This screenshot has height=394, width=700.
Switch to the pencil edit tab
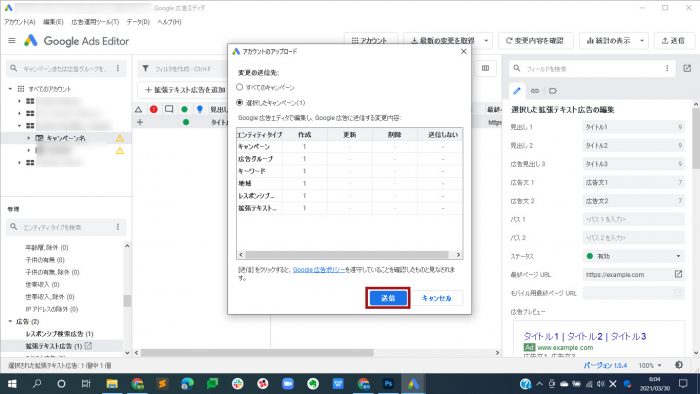click(517, 91)
